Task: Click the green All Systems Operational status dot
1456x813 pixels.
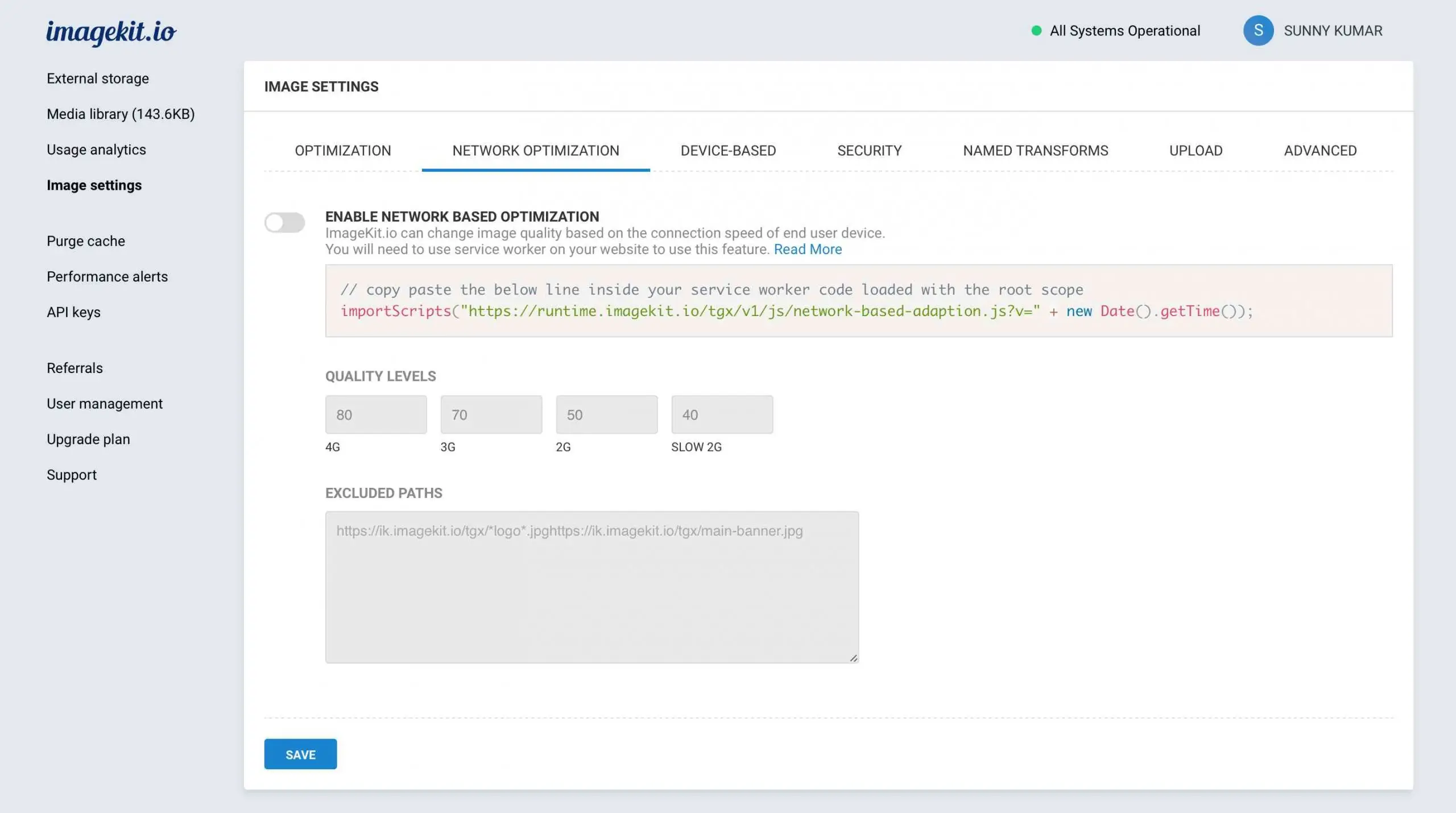Action: click(1037, 31)
